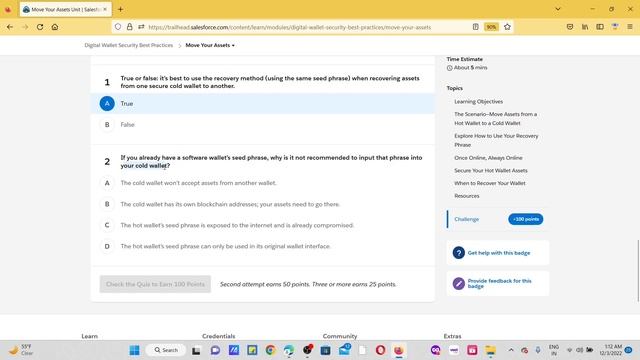The height and width of the screenshot is (360, 640).
Task: Open The Scenario Move Assets topic
Action: (x=496, y=118)
